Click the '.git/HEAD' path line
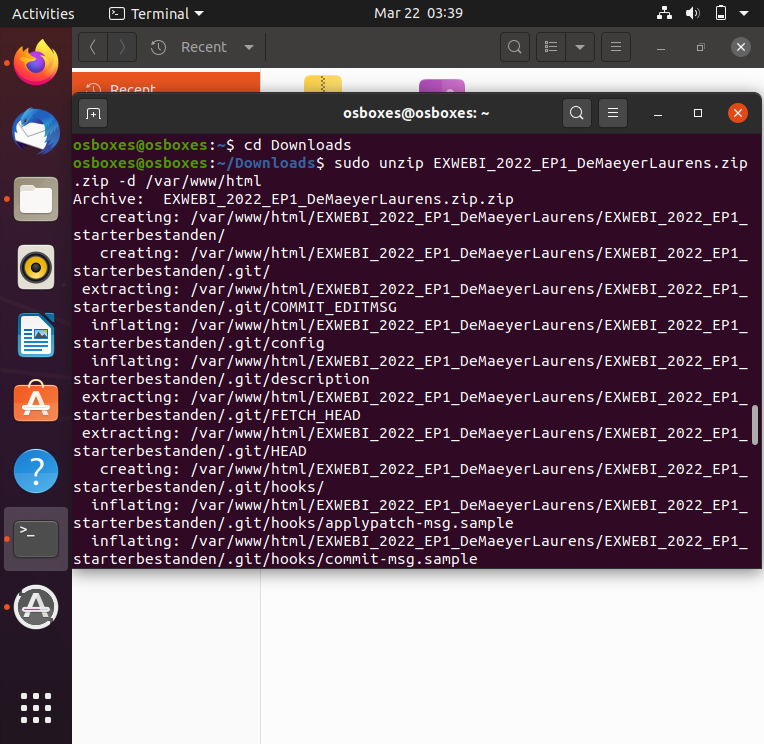 (190, 452)
